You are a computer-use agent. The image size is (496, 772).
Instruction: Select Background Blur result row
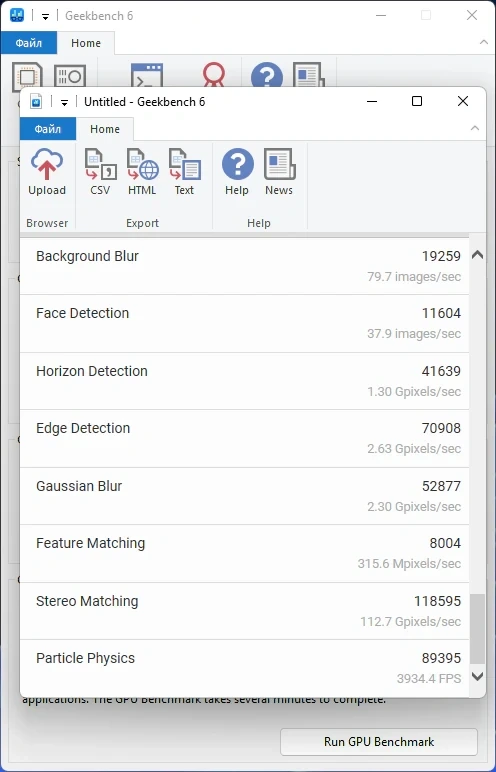click(x=244, y=266)
